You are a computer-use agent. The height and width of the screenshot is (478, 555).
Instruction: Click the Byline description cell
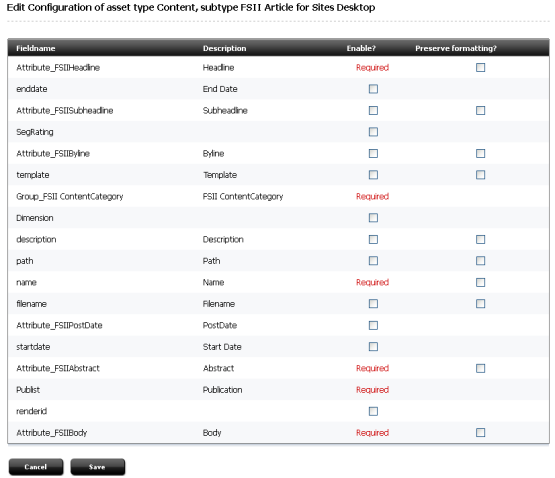213,153
